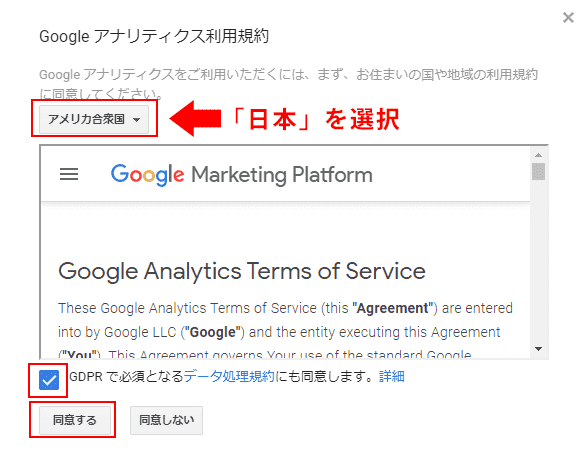Screen dimensions: 586x461
Task: Click the 同意しない button
Action: point(166,420)
